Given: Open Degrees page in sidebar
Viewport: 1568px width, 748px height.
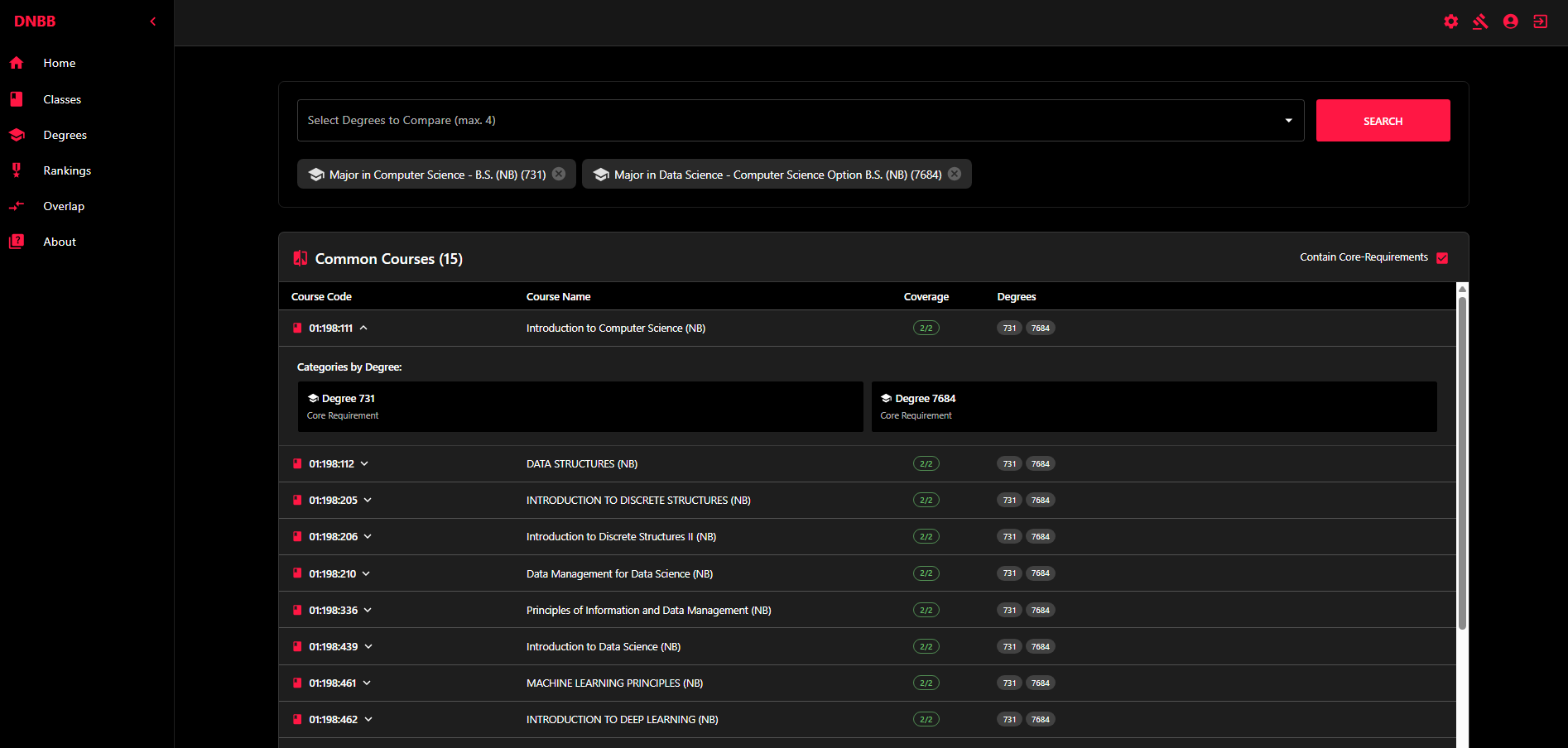Looking at the screenshot, I should pos(65,135).
